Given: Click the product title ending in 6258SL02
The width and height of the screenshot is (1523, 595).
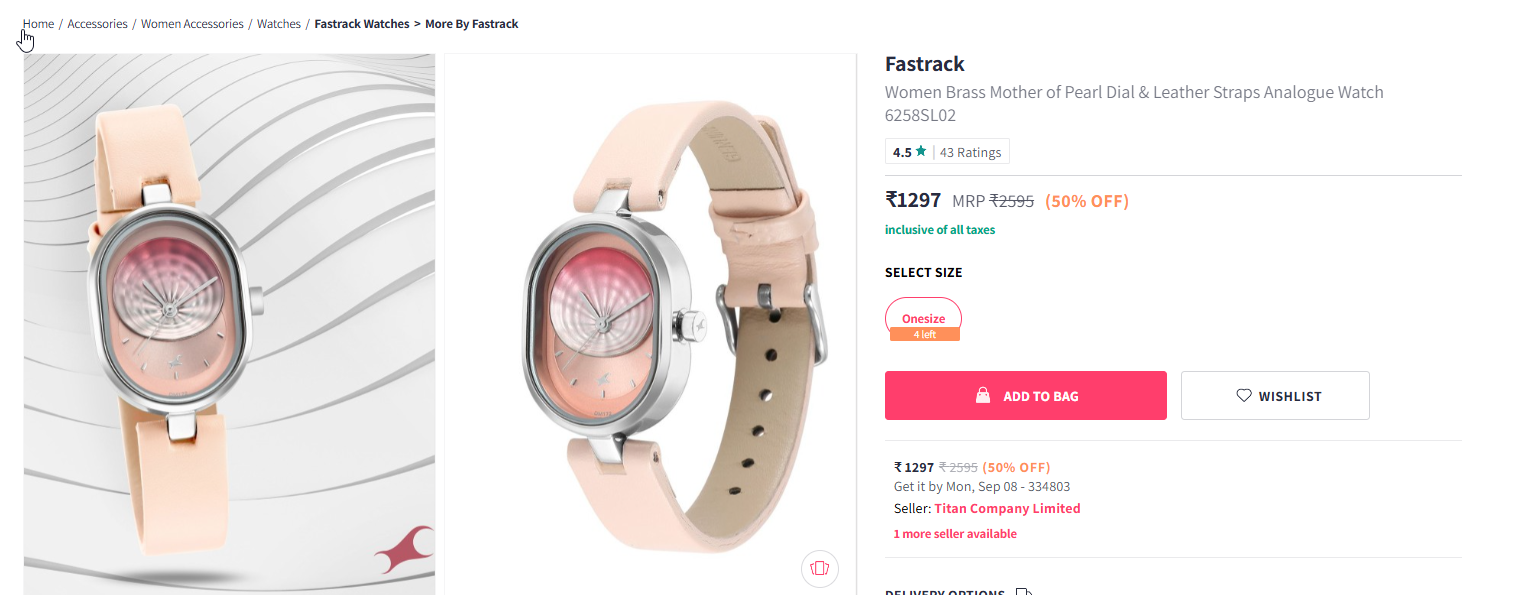Looking at the screenshot, I should [x=1134, y=103].
